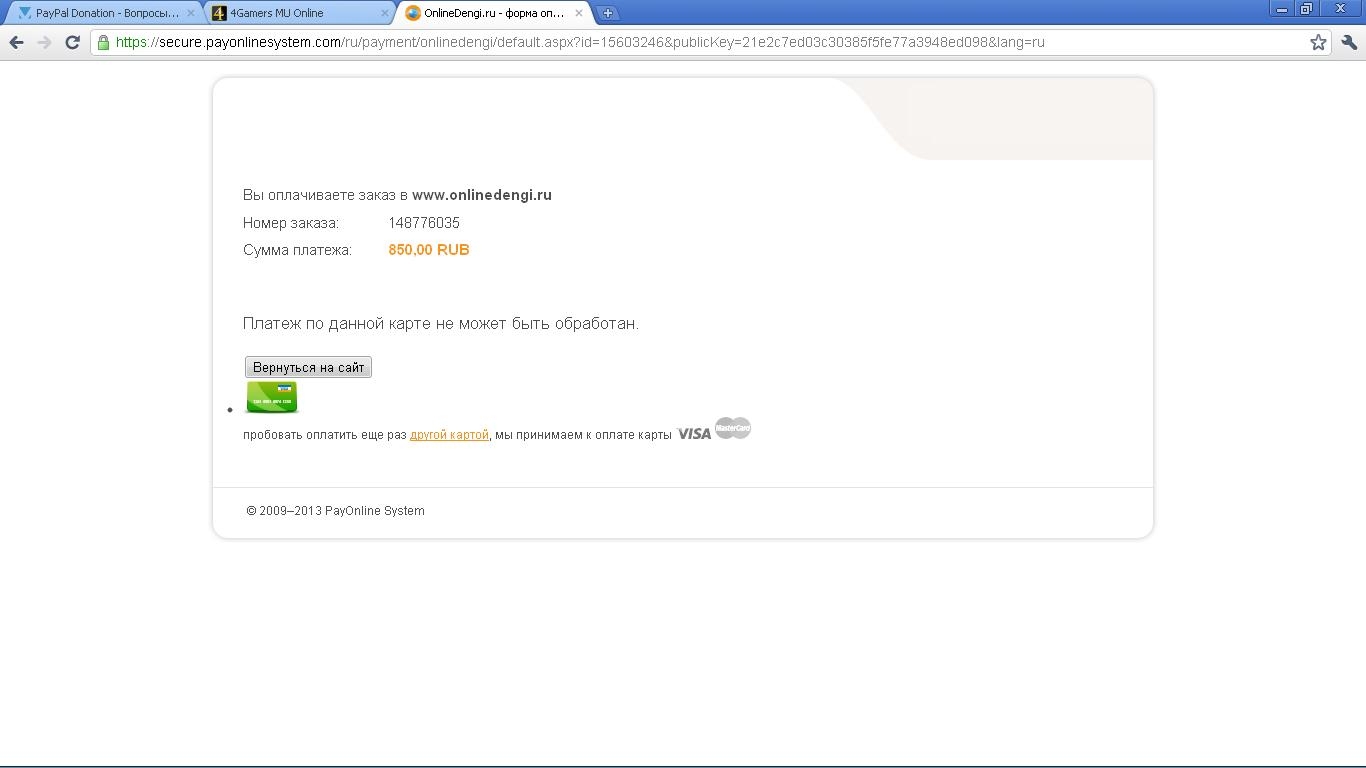This screenshot has width=1366, height=768.
Task: Click the browser forward arrow
Action: (x=44, y=42)
